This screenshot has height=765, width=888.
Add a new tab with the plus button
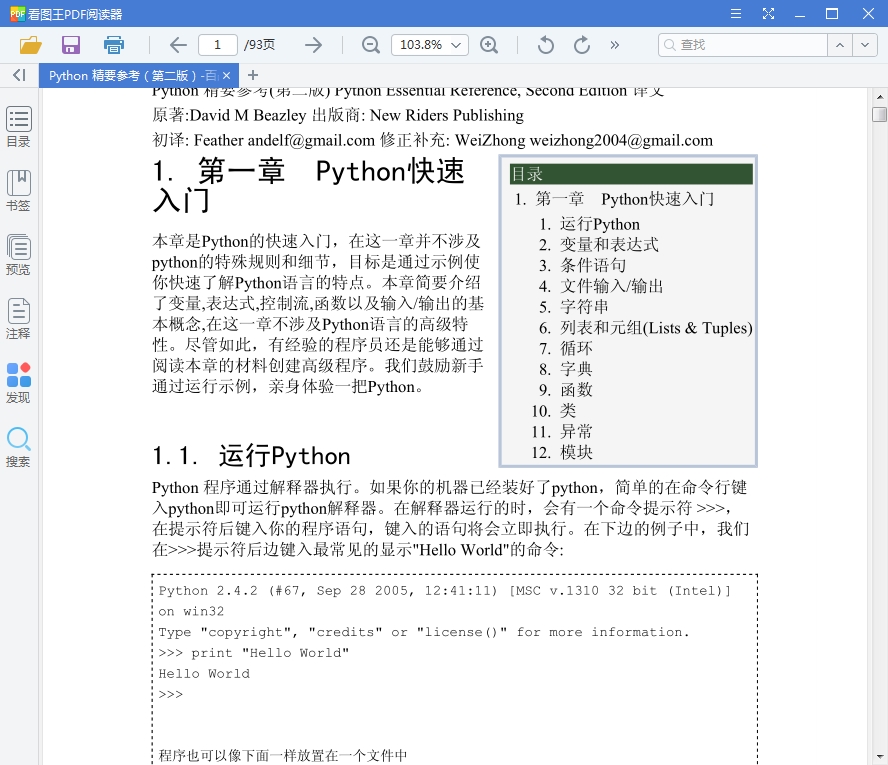[x=253, y=75]
